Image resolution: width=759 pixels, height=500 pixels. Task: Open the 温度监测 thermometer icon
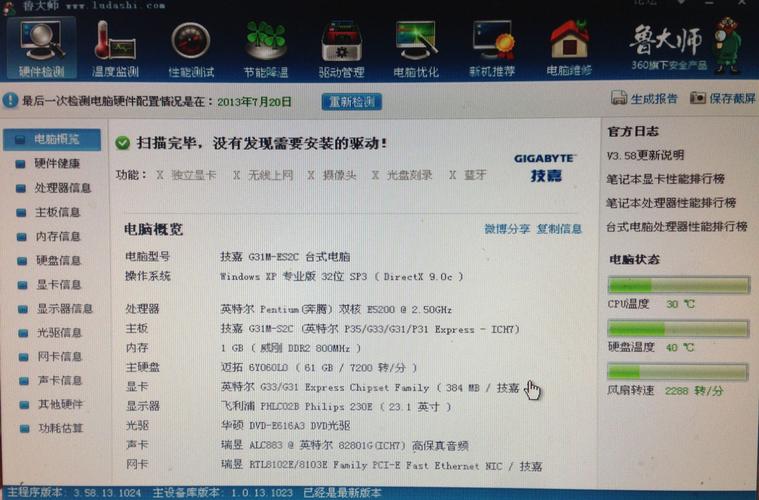(115, 49)
